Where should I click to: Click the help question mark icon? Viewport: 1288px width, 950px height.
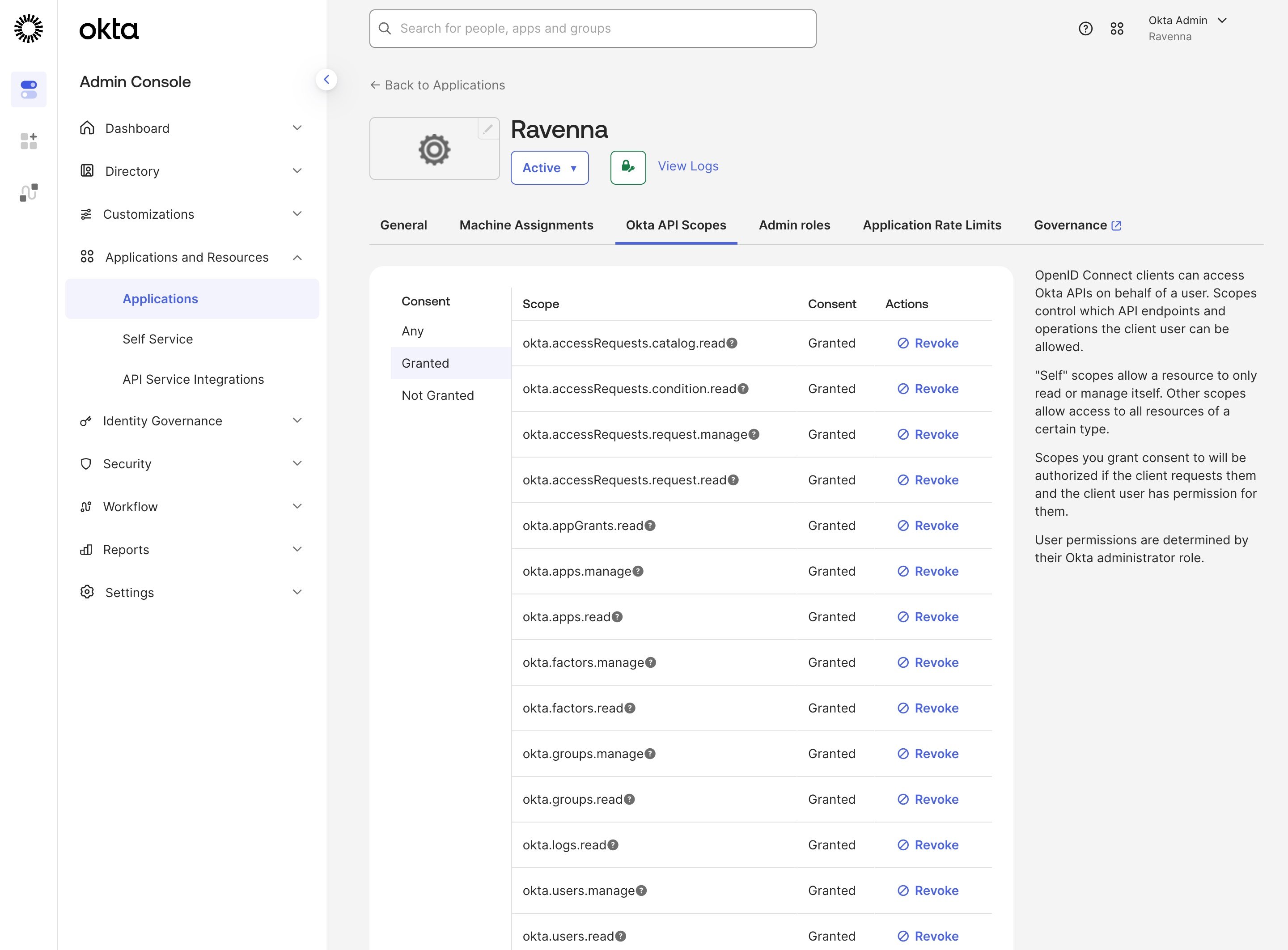(x=1085, y=29)
